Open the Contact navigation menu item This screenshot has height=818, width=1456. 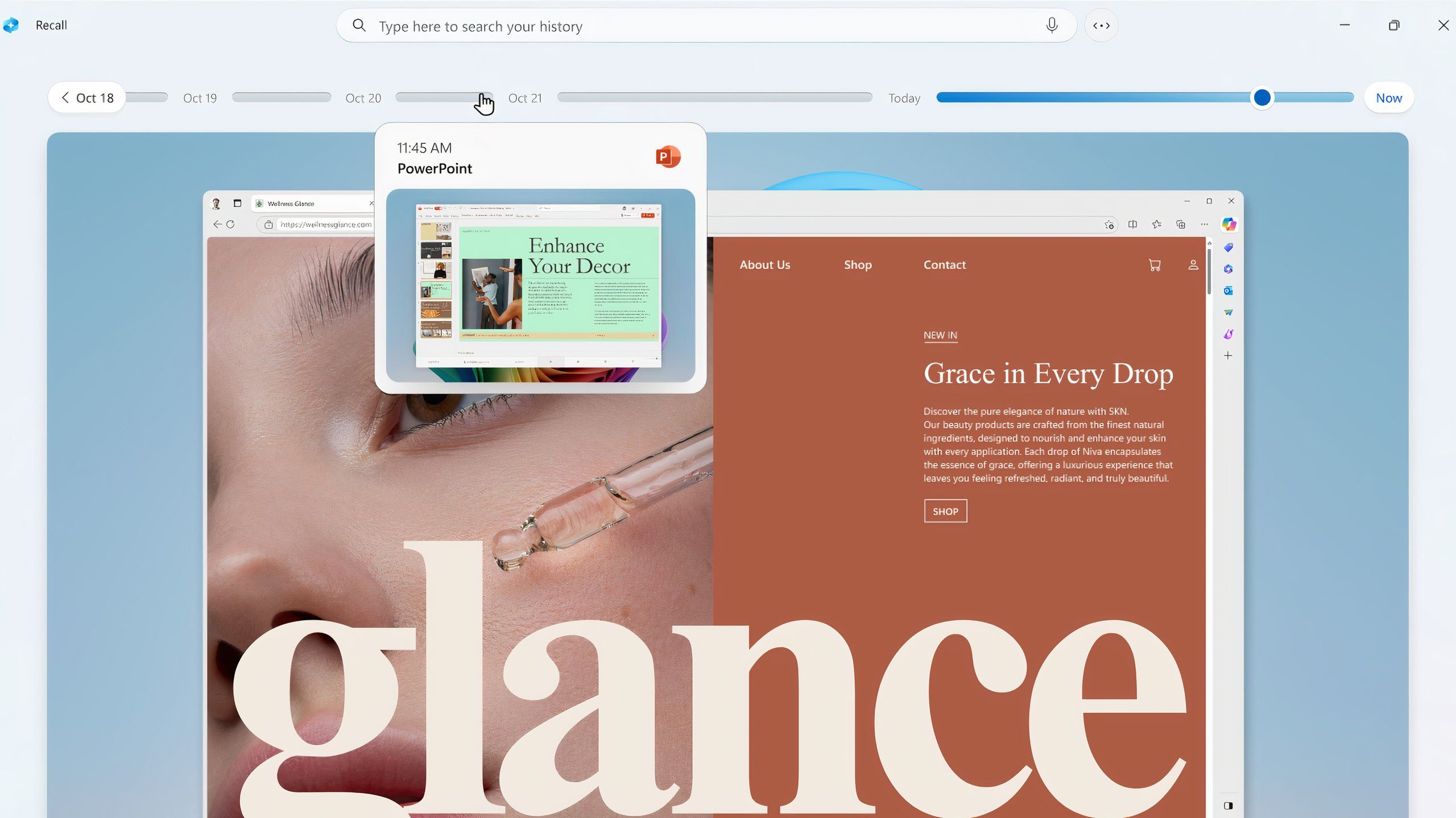[x=944, y=265]
